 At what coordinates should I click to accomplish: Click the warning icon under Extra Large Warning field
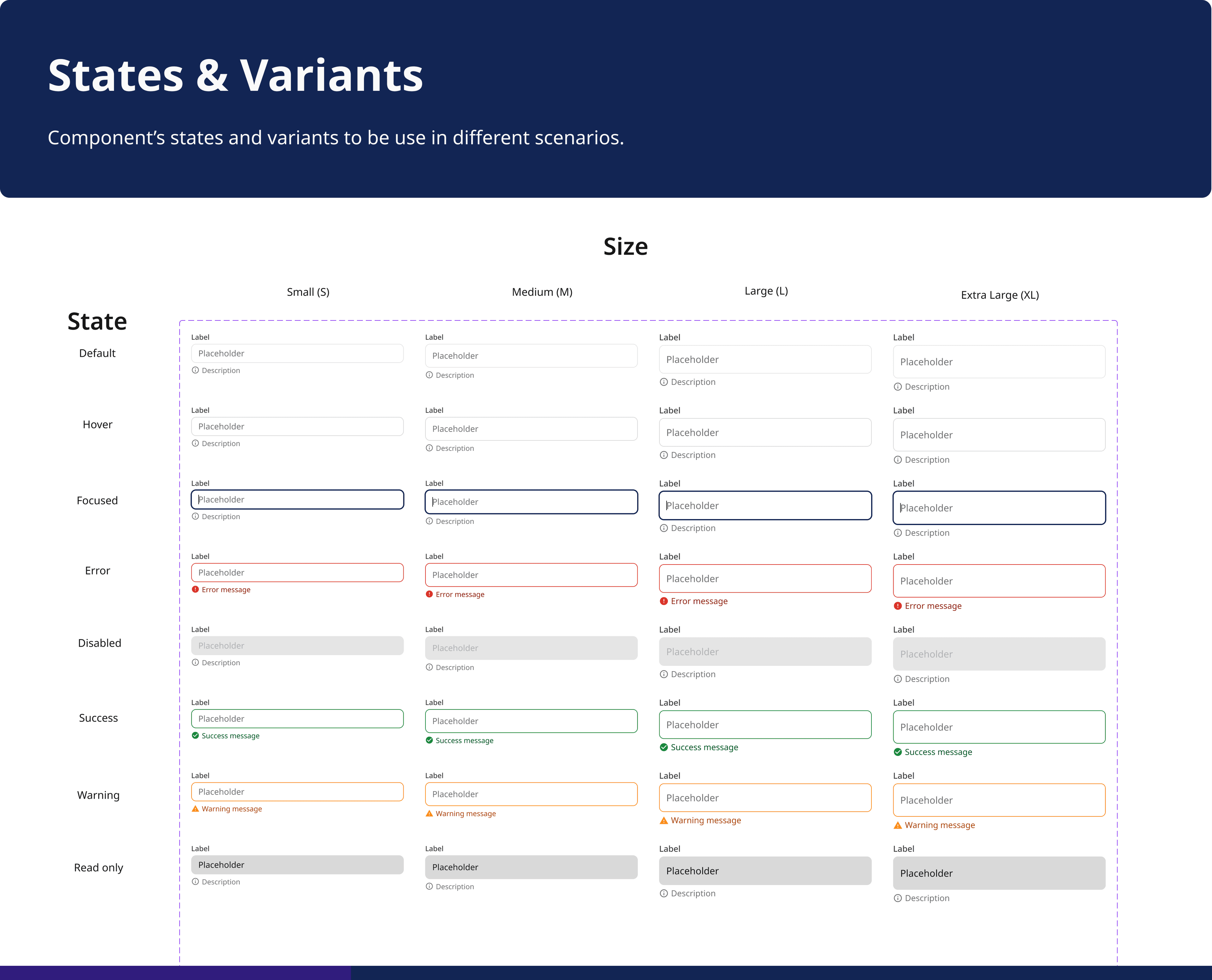898,825
